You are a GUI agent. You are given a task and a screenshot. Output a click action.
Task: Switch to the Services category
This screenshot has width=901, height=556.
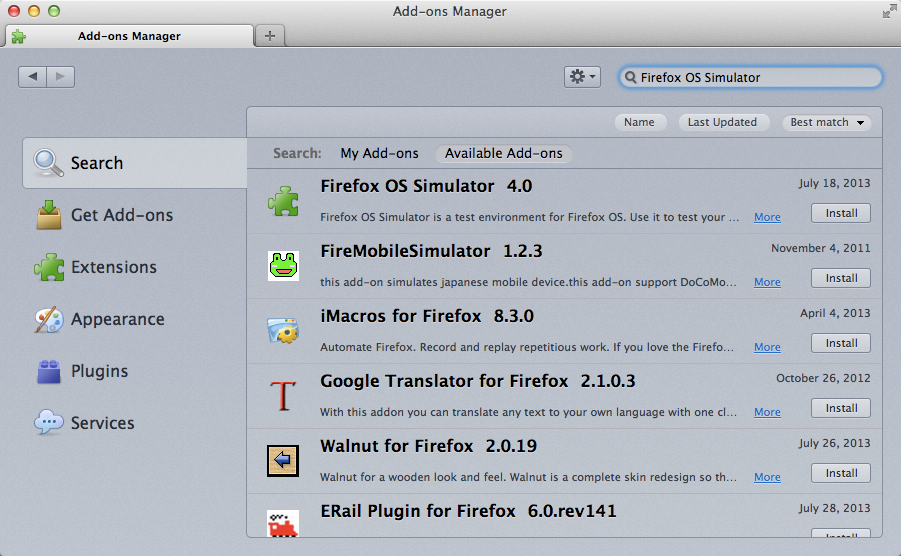pyautogui.click(x=102, y=423)
